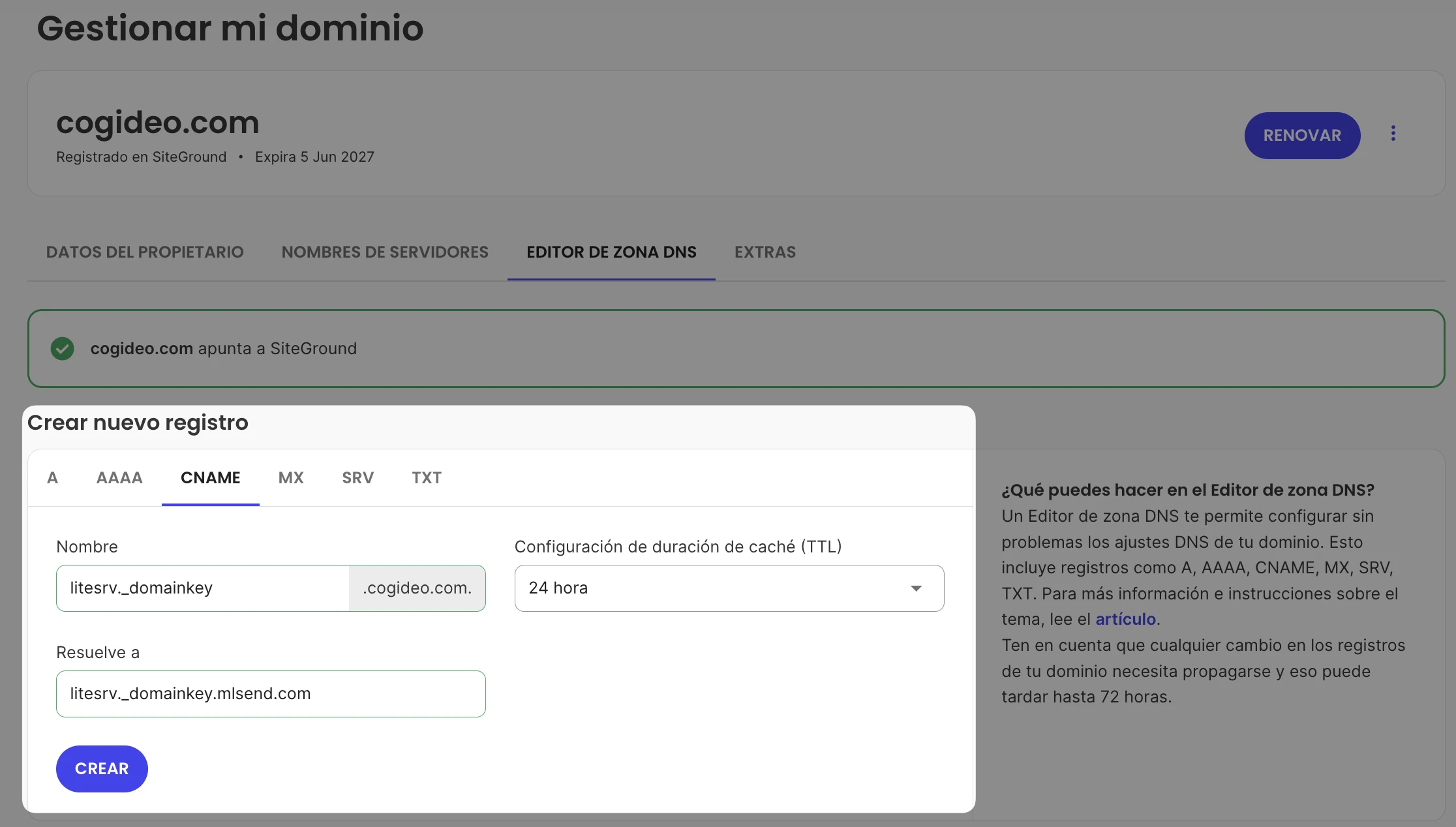This screenshot has width=1456, height=827.
Task: Click the green checkmark status icon
Action: tap(63, 348)
